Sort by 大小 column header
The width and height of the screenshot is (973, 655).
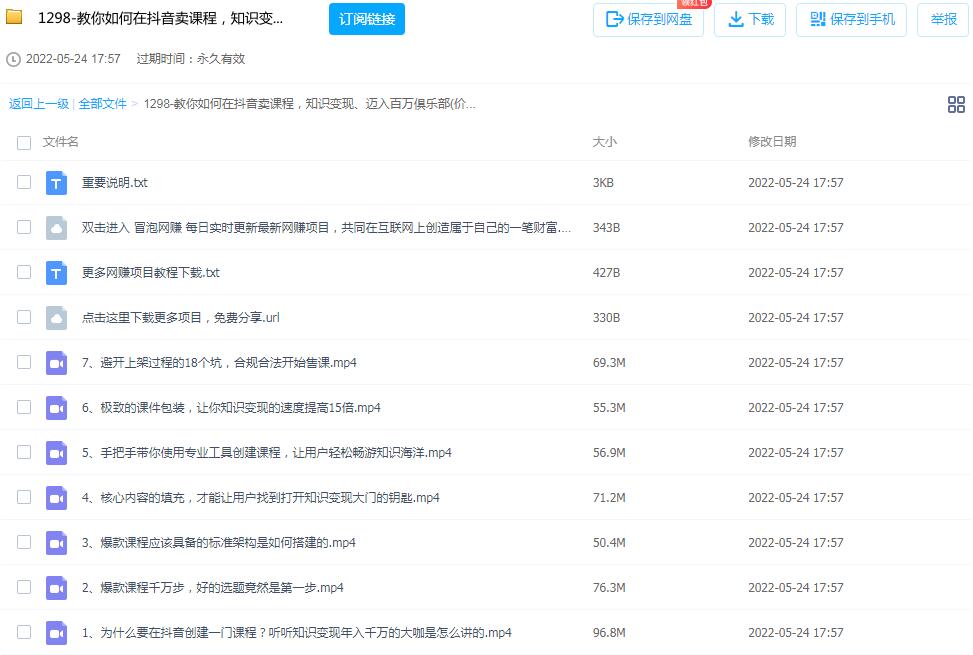(x=604, y=142)
